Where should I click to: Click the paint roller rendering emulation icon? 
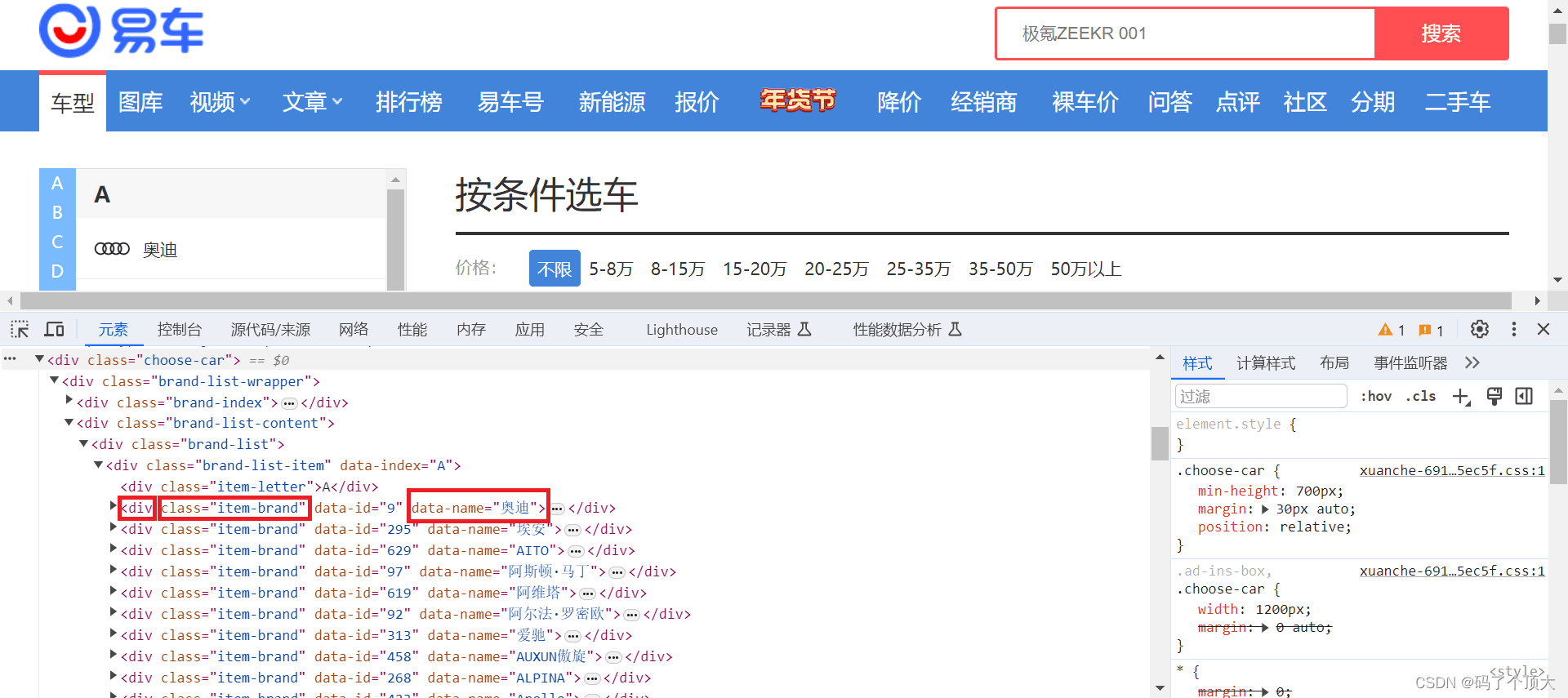tap(1494, 397)
